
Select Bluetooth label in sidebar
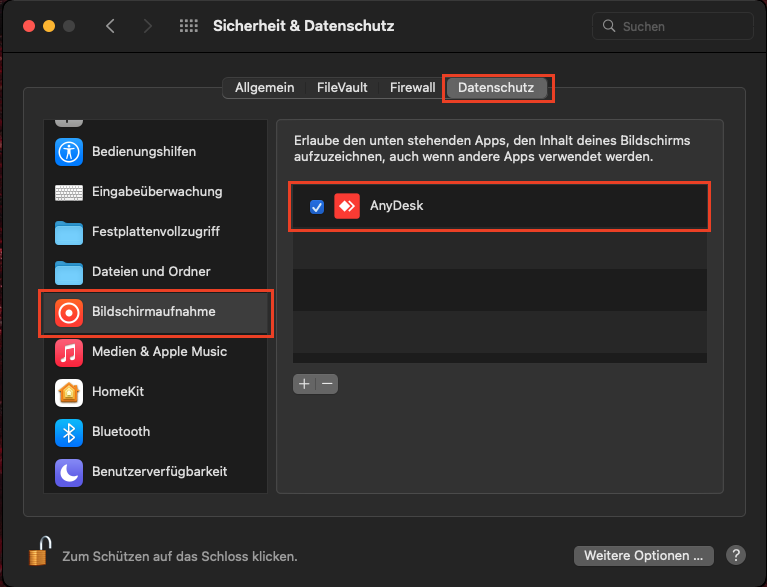121,432
